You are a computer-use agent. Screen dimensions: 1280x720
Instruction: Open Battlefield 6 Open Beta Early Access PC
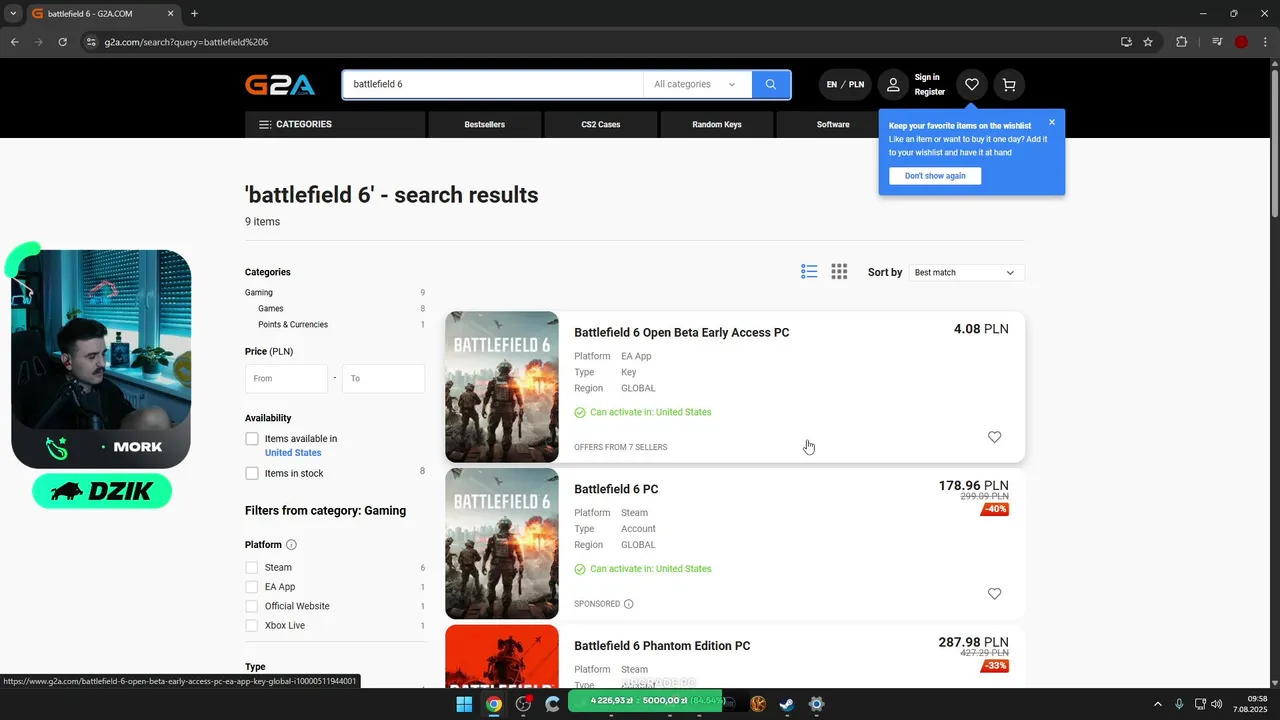(682, 333)
